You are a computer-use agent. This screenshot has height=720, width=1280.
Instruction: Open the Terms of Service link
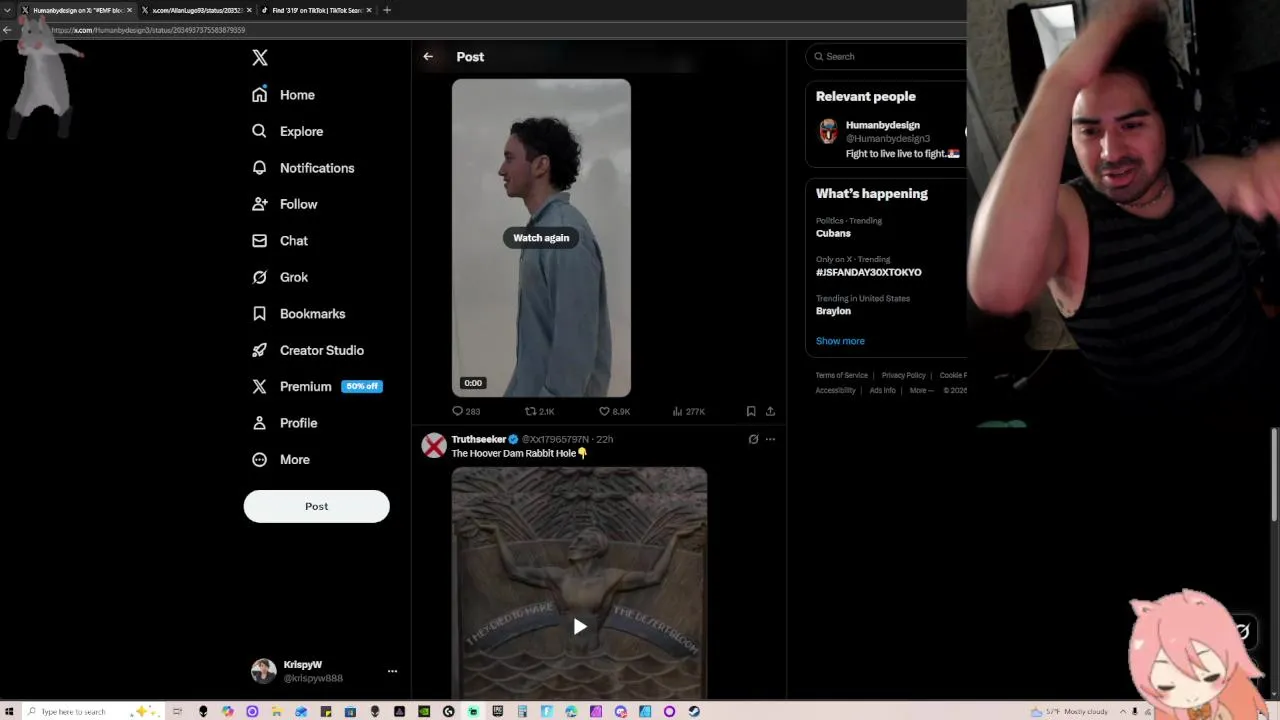[x=842, y=375]
